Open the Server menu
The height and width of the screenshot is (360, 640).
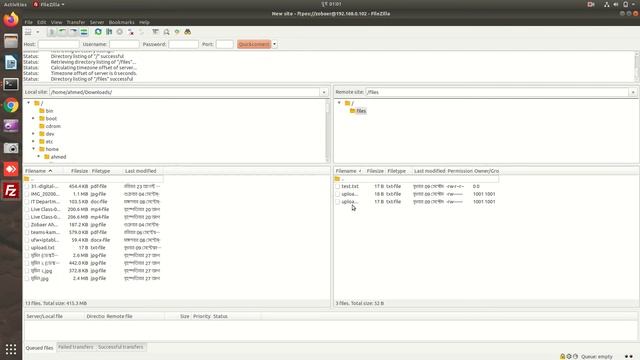(x=97, y=22)
